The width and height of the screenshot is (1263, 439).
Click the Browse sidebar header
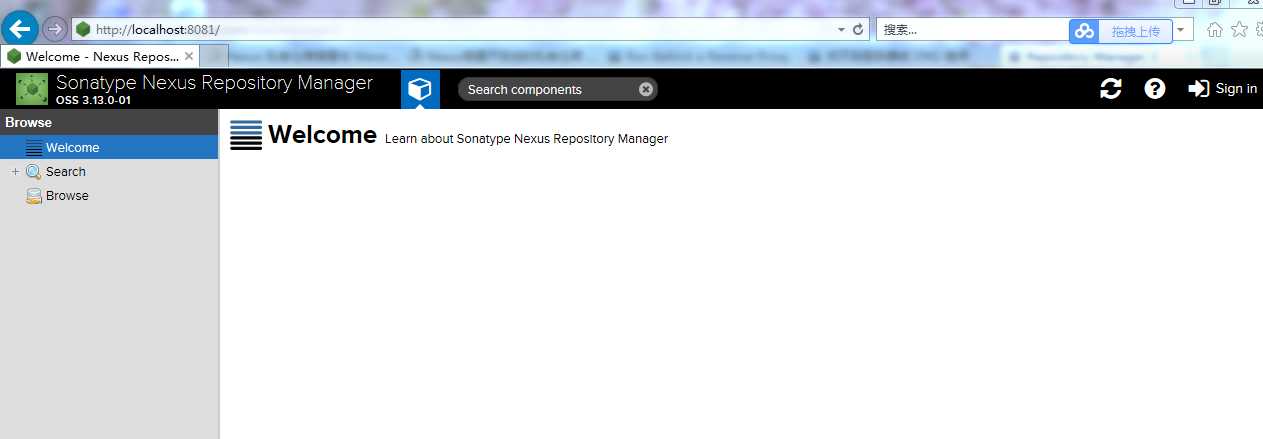[109, 122]
